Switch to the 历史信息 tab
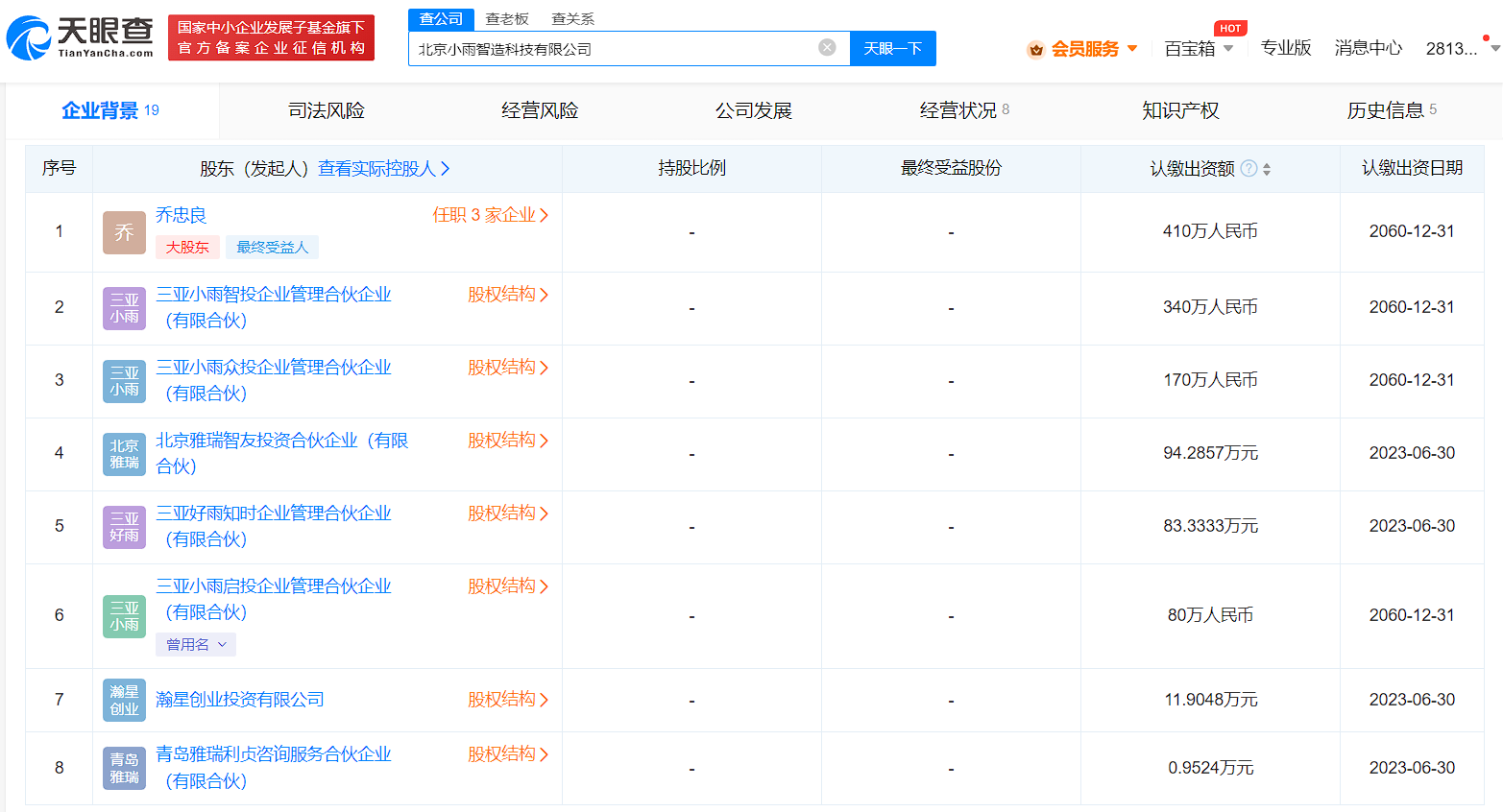 (x=1393, y=111)
